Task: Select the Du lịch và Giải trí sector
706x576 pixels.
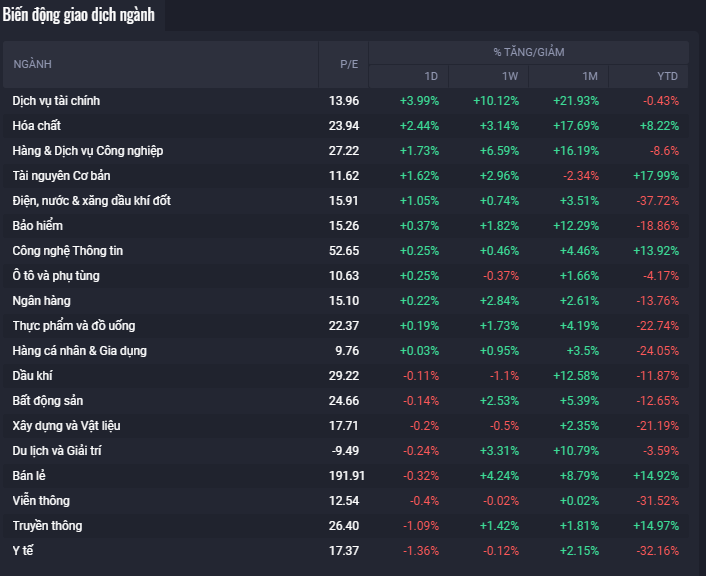Action: (x=57, y=451)
